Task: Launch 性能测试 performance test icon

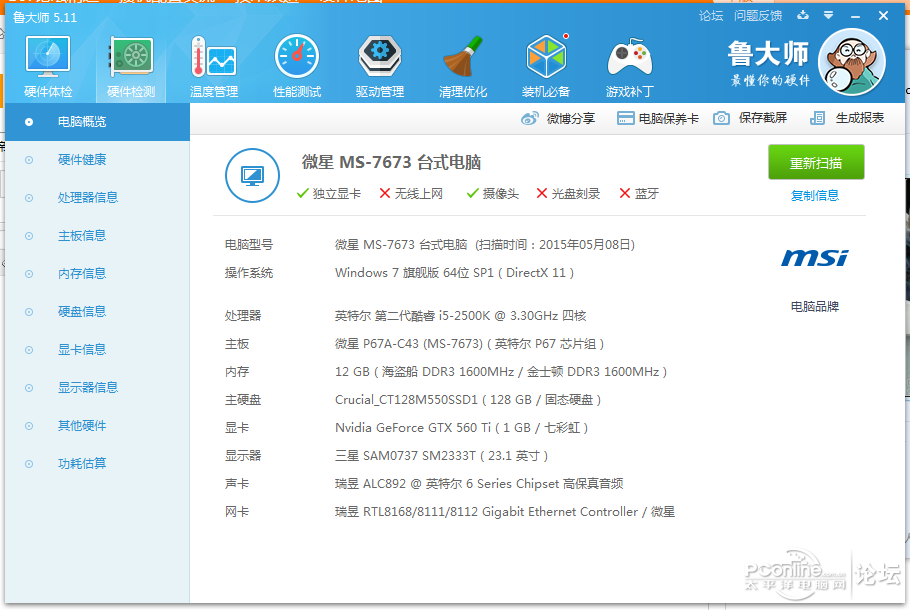Action: click(x=297, y=57)
